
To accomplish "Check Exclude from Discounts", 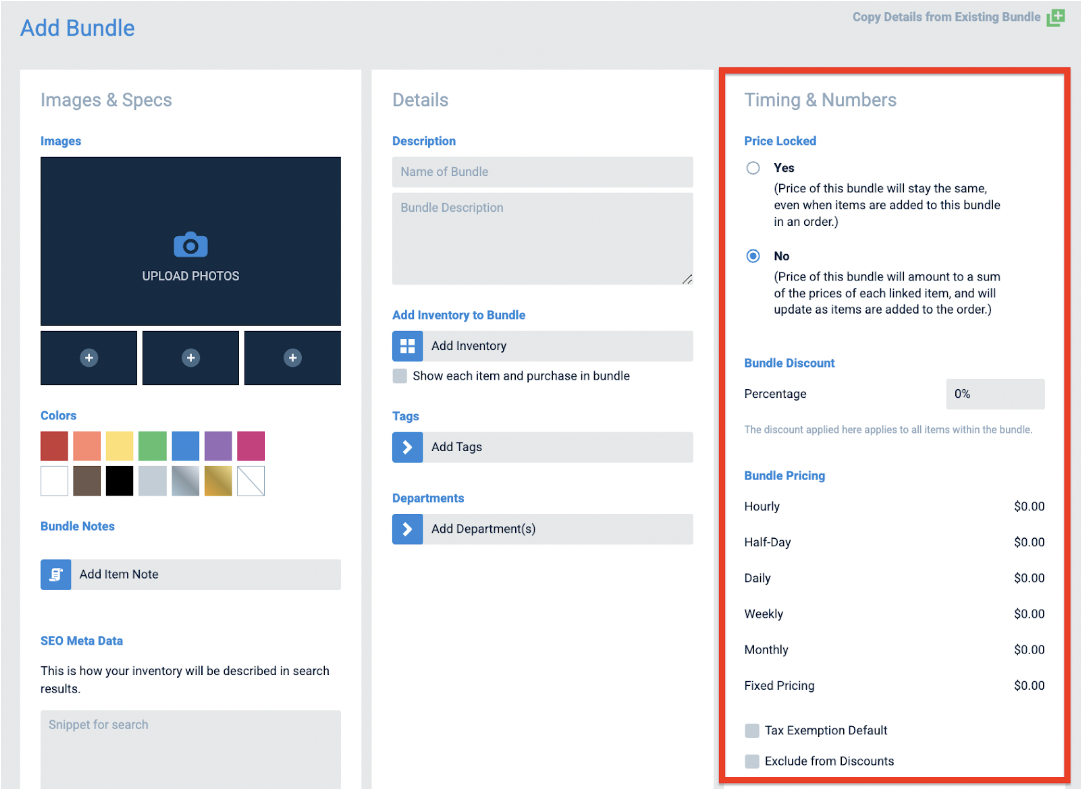I will pyautogui.click(x=752, y=761).
